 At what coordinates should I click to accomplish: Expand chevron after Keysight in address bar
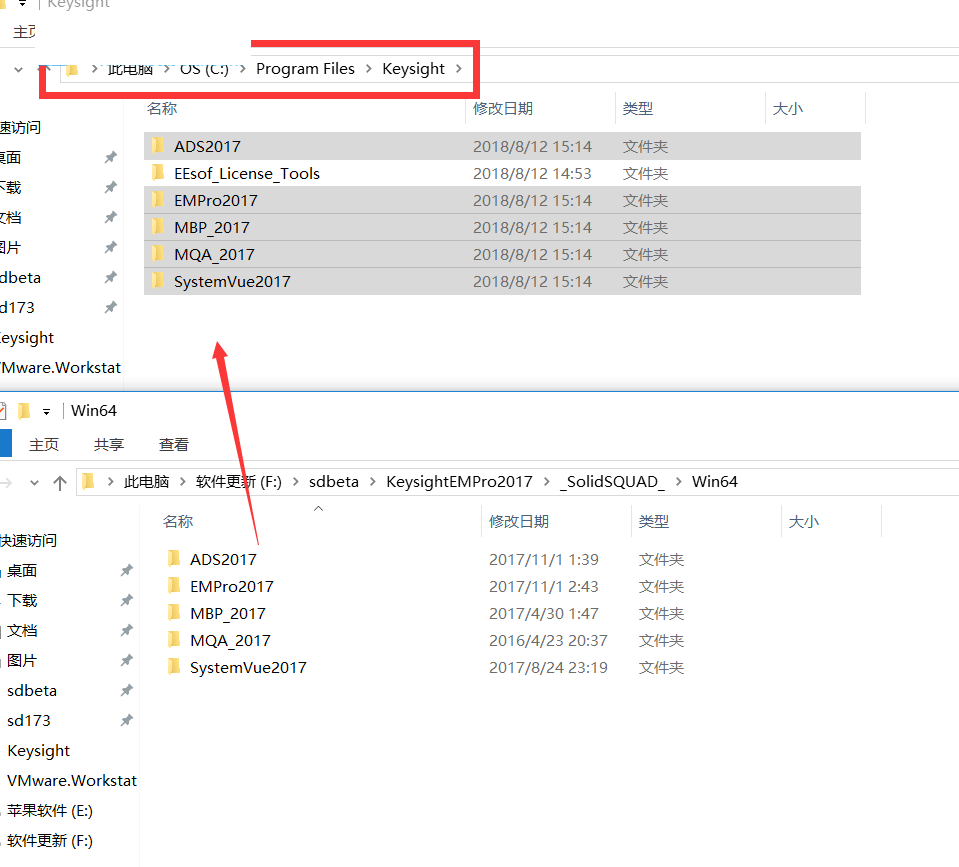click(459, 69)
